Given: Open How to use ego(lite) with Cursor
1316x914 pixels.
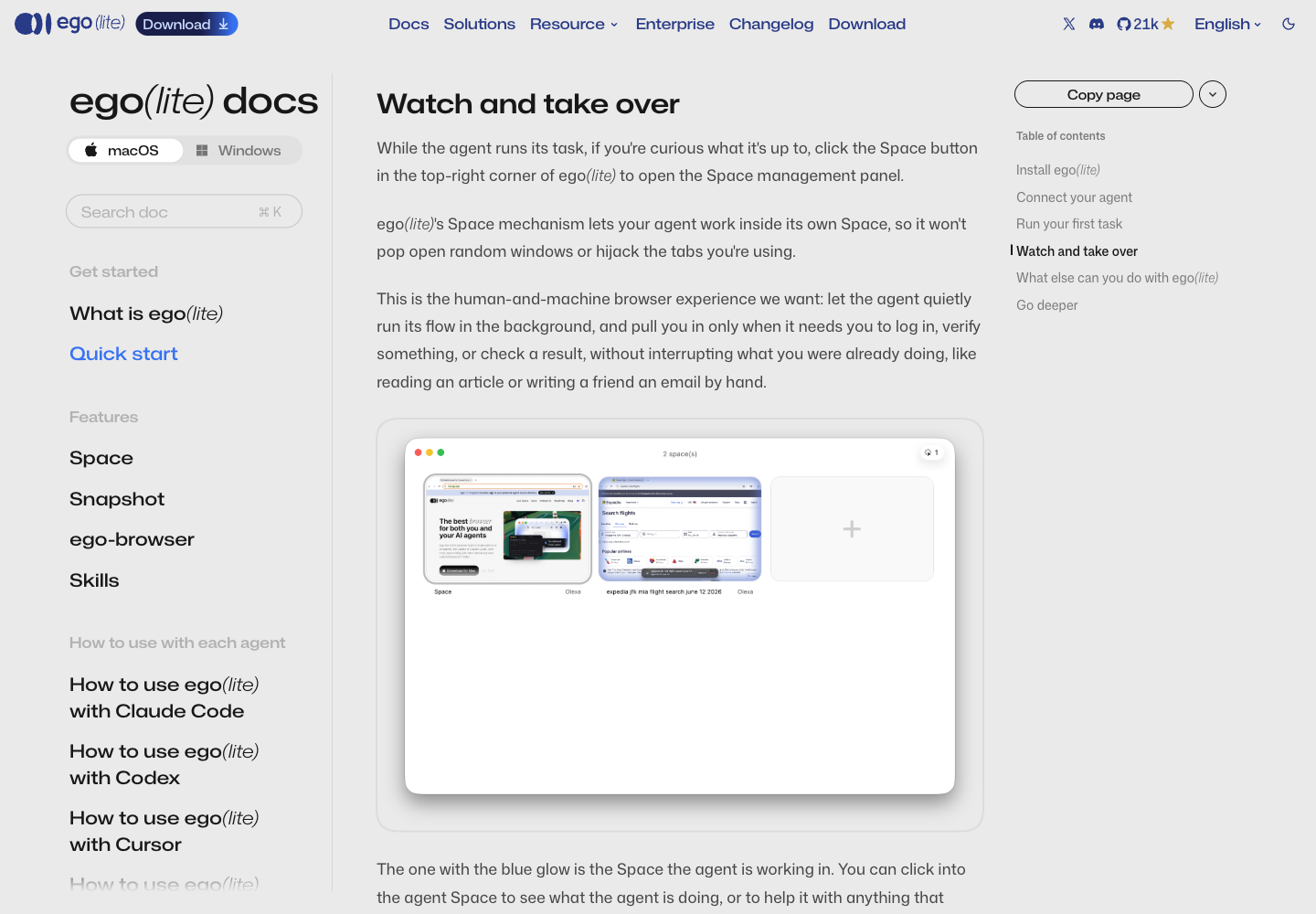Looking at the screenshot, I should coord(164,831).
